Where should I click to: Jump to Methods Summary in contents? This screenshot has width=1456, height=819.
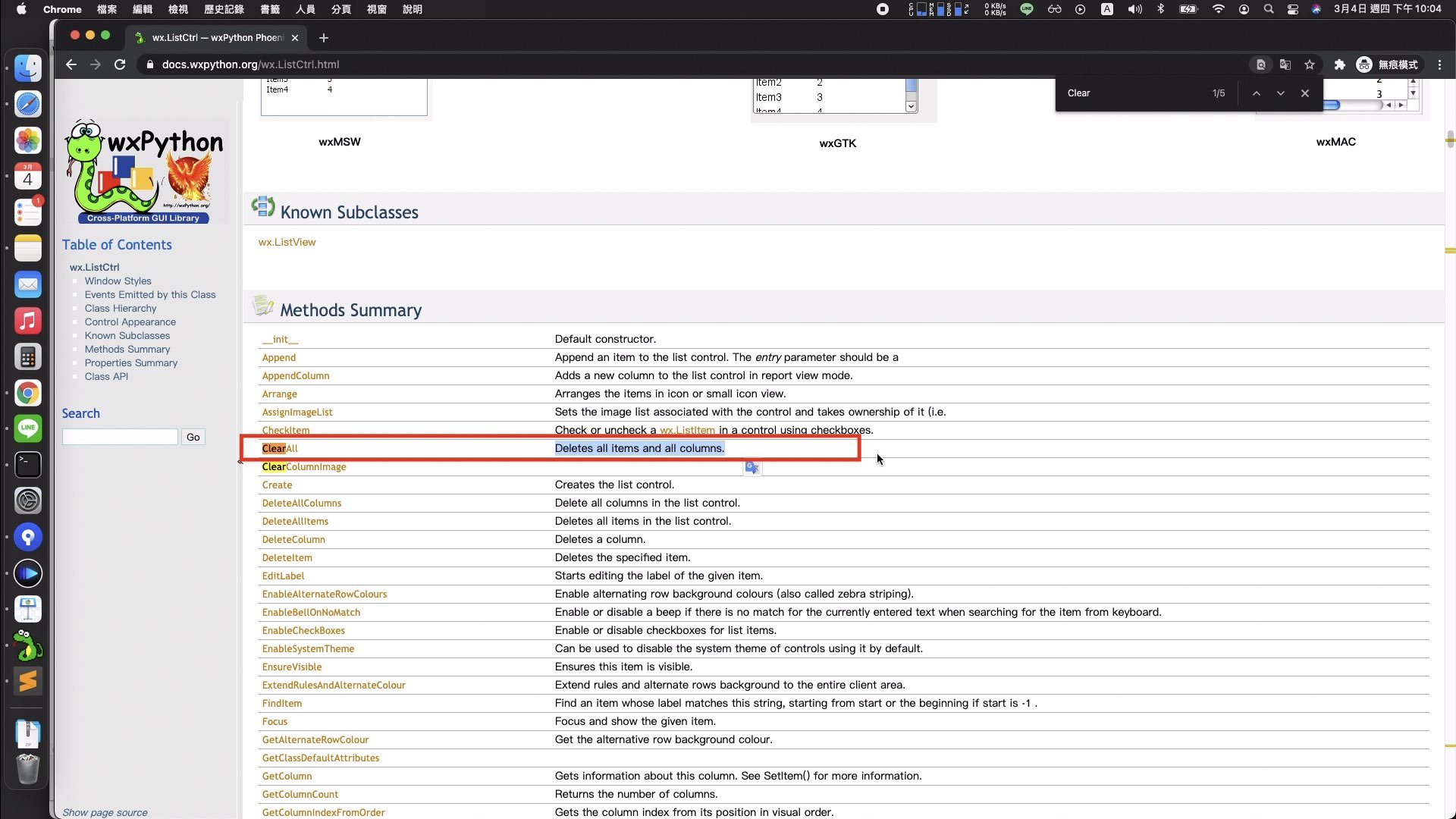tap(127, 349)
